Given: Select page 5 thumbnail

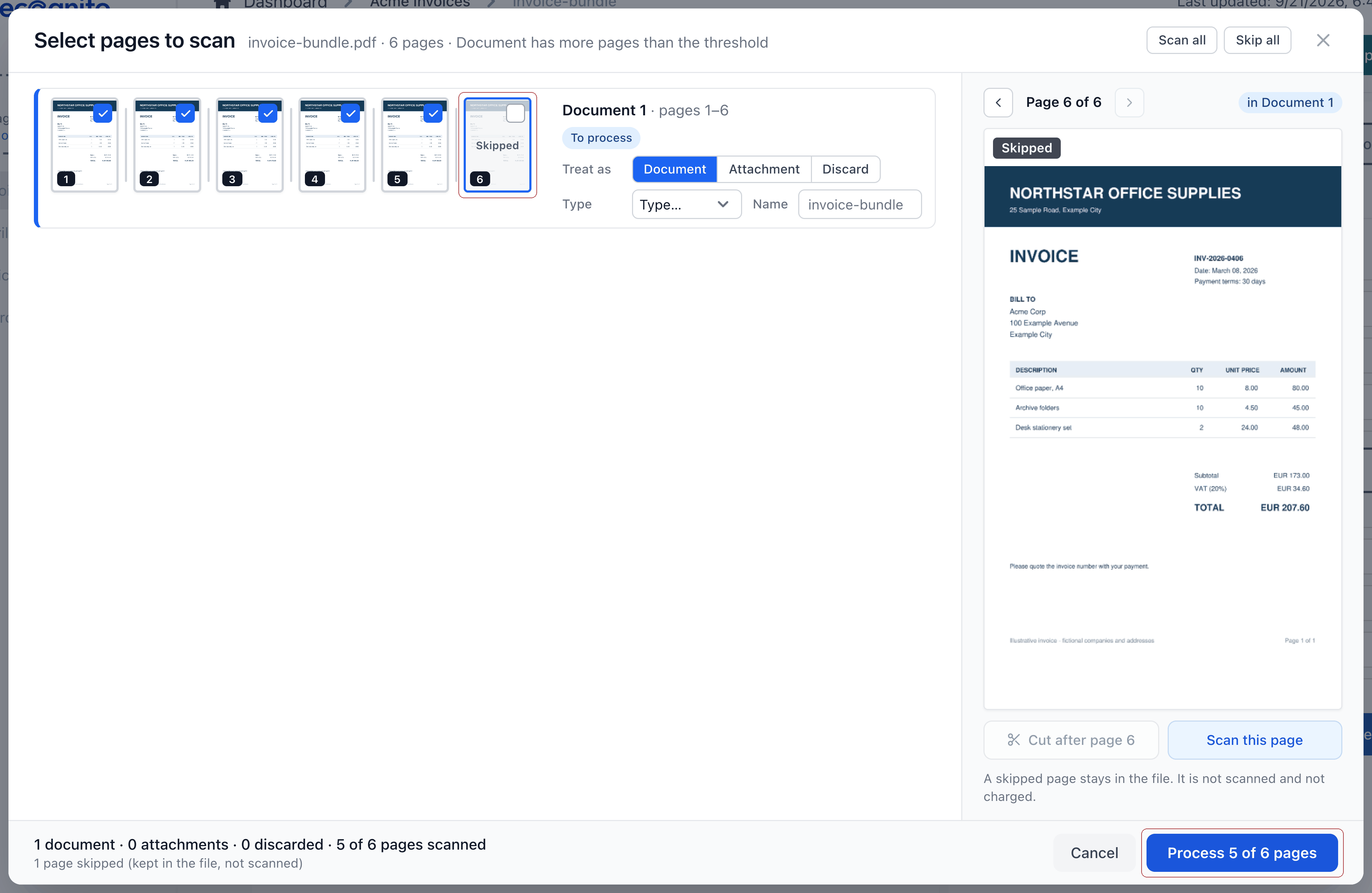Looking at the screenshot, I should [x=415, y=145].
